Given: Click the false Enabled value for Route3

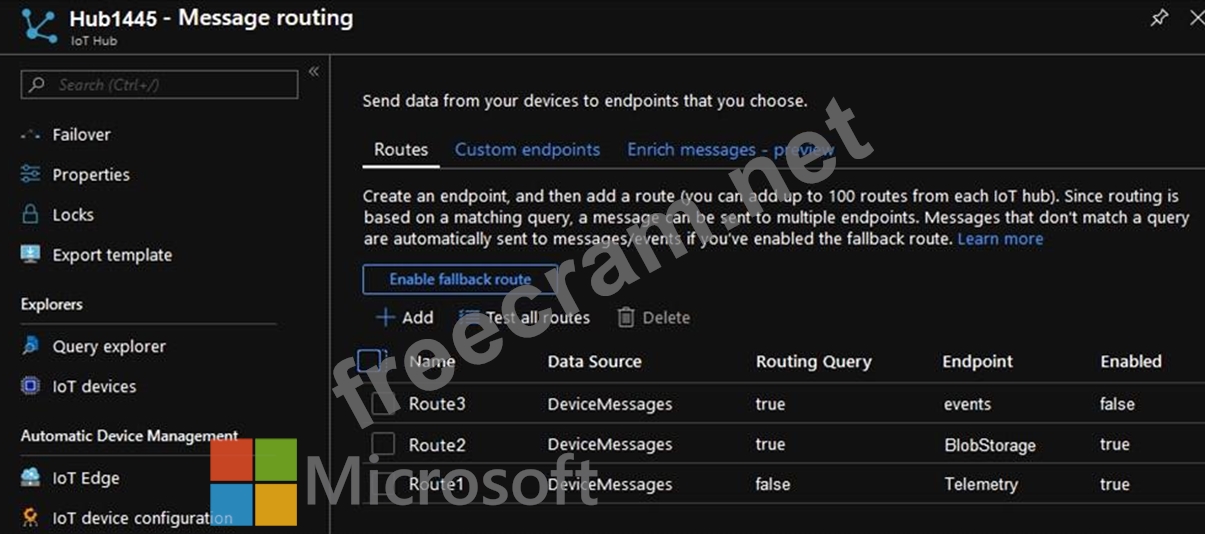Looking at the screenshot, I should 1117,404.
